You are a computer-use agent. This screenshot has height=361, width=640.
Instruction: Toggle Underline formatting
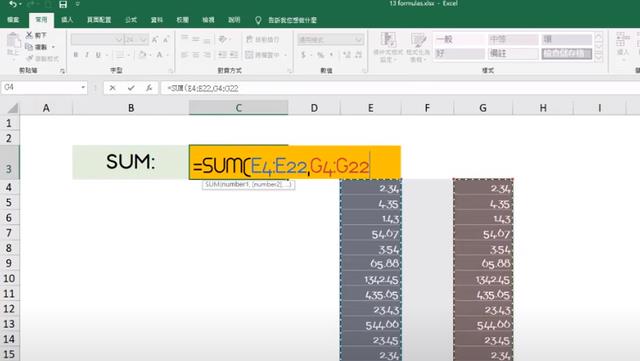(98, 55)
